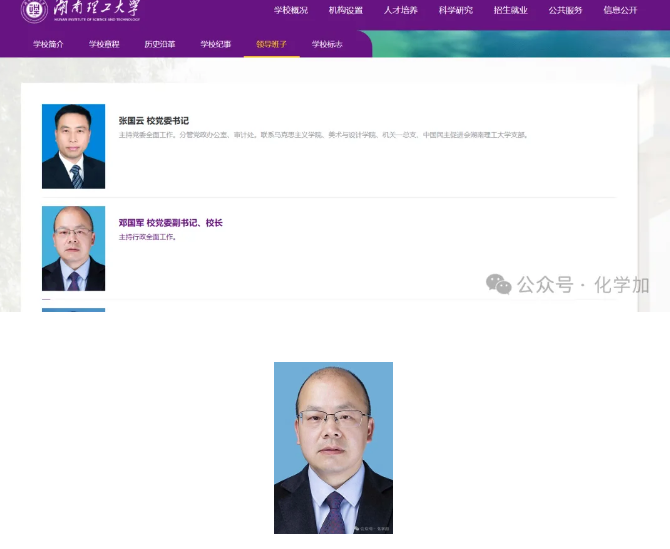Open the 机构设置 menu
Viewport: 670px width, 549px height.
[x=346, y=10]
